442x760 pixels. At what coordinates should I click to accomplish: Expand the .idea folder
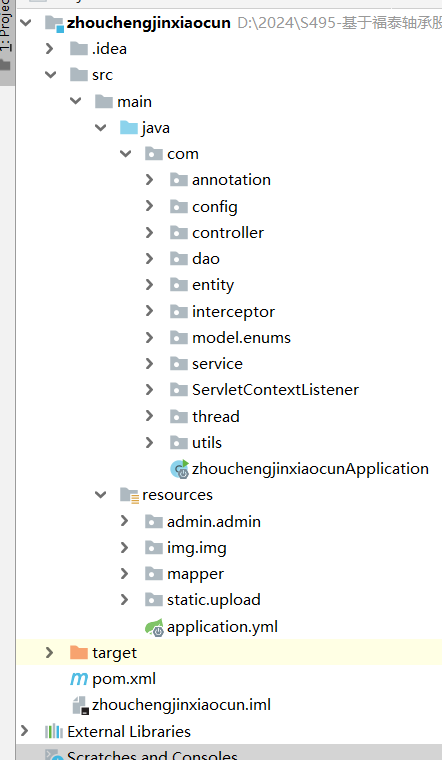(x=49, y=48)
